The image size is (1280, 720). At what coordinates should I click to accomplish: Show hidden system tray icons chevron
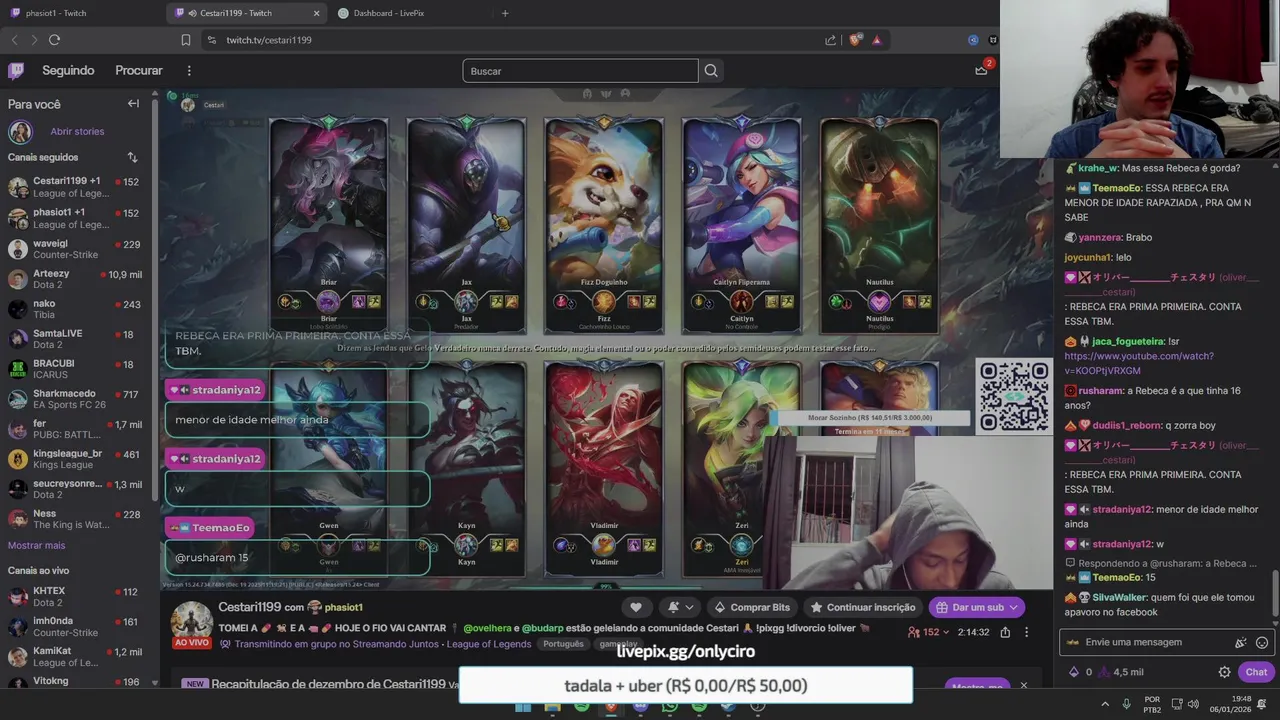click(1105, 704)
